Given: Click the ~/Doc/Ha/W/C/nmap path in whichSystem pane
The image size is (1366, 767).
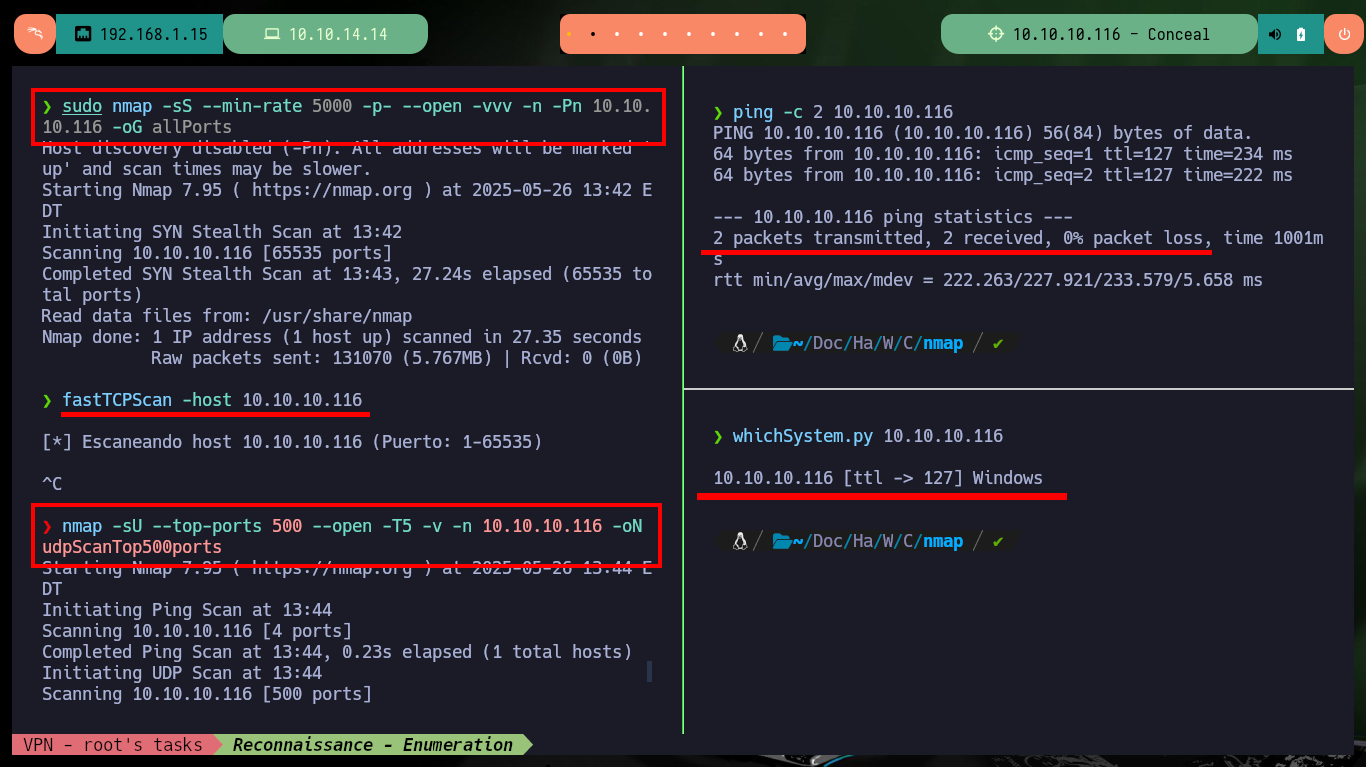Looking at the screenshot, I should point(878,541).
